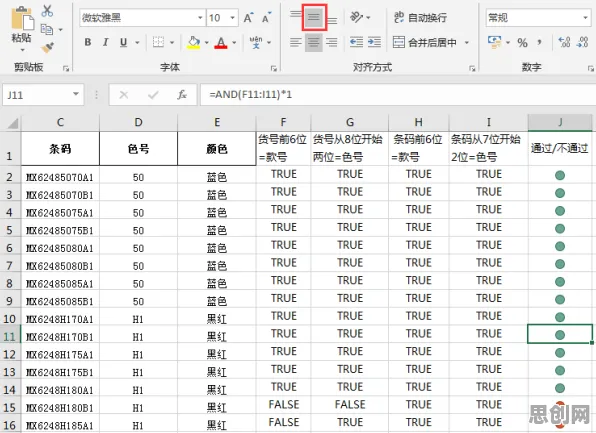Viewport: 596px width, 433px height.
Task: Apply Percent style icon
Action: (x=522, y=42)
